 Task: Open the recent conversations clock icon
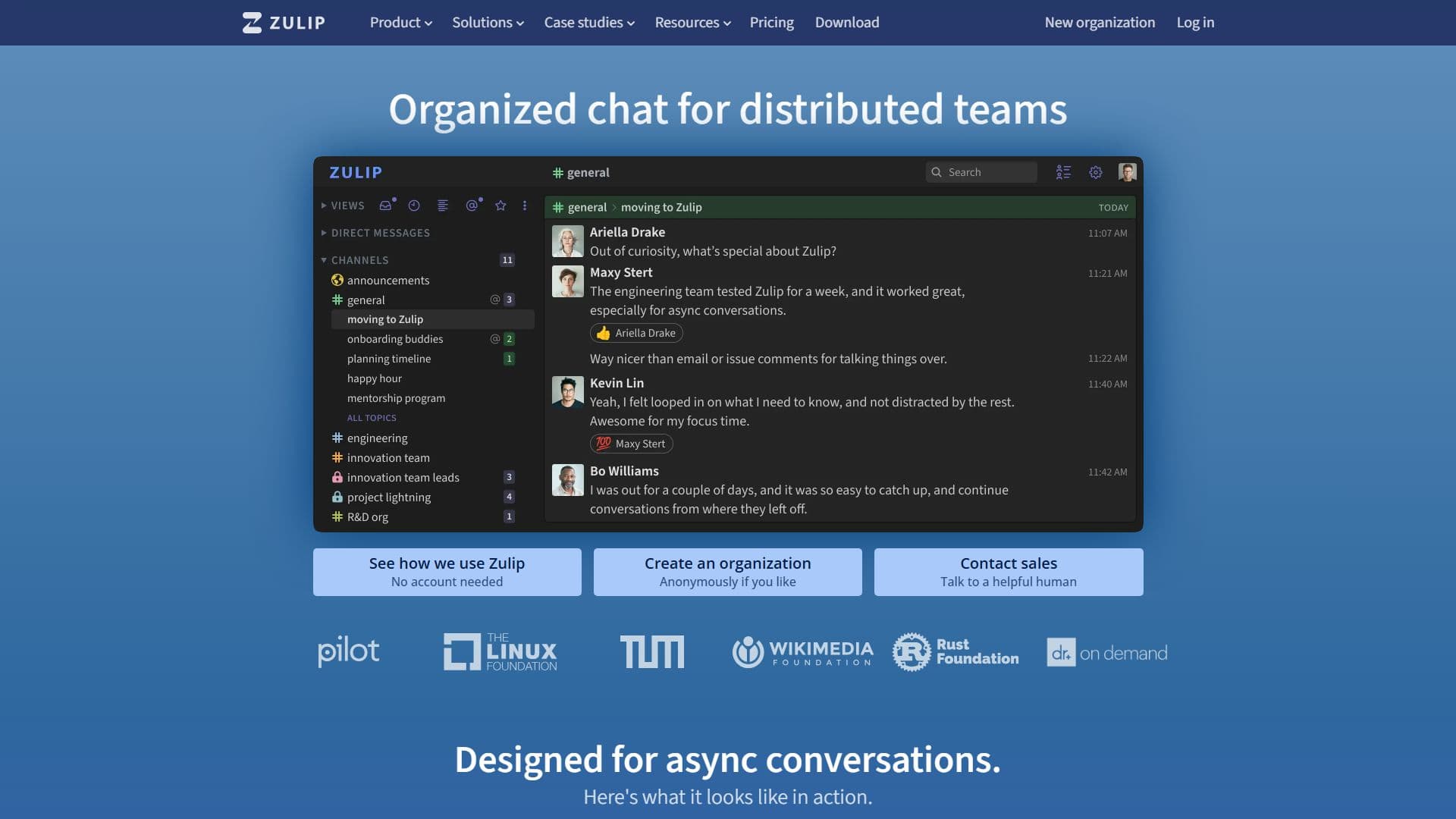point(414,206)
